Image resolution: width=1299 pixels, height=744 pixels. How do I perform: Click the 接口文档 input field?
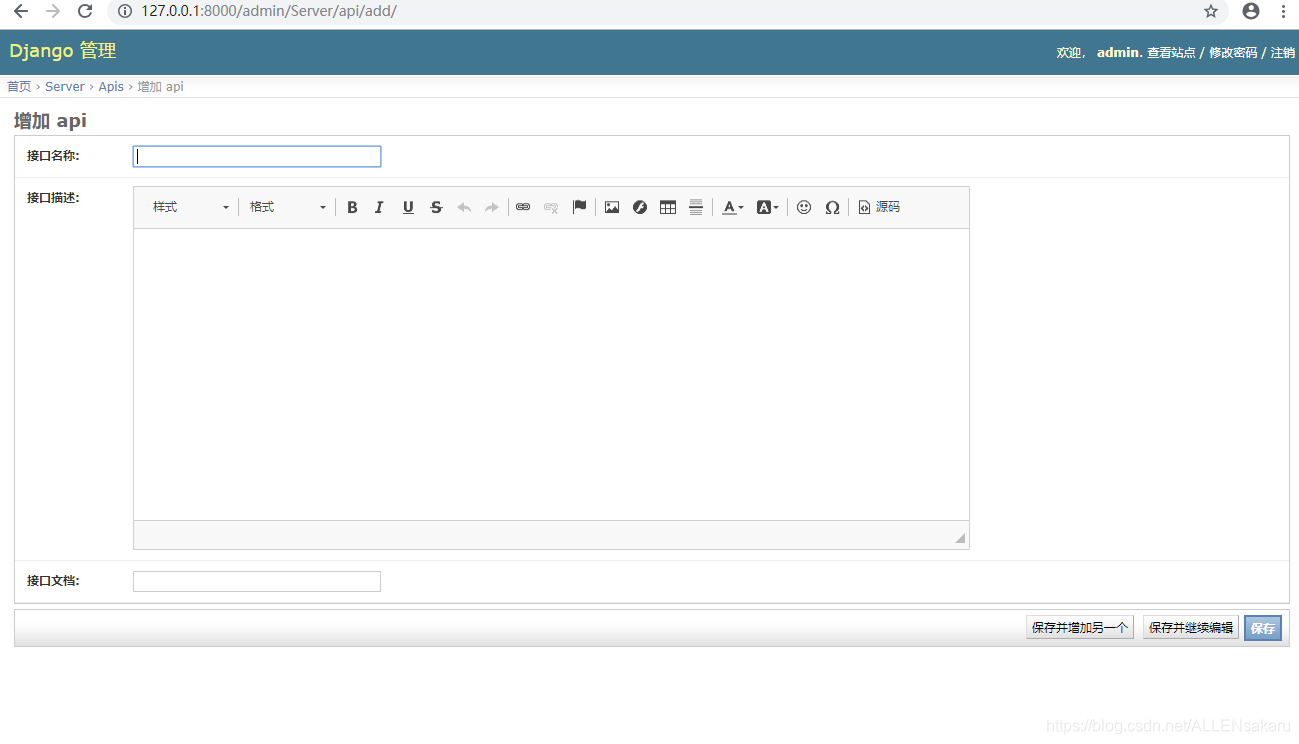click(257, 581)
